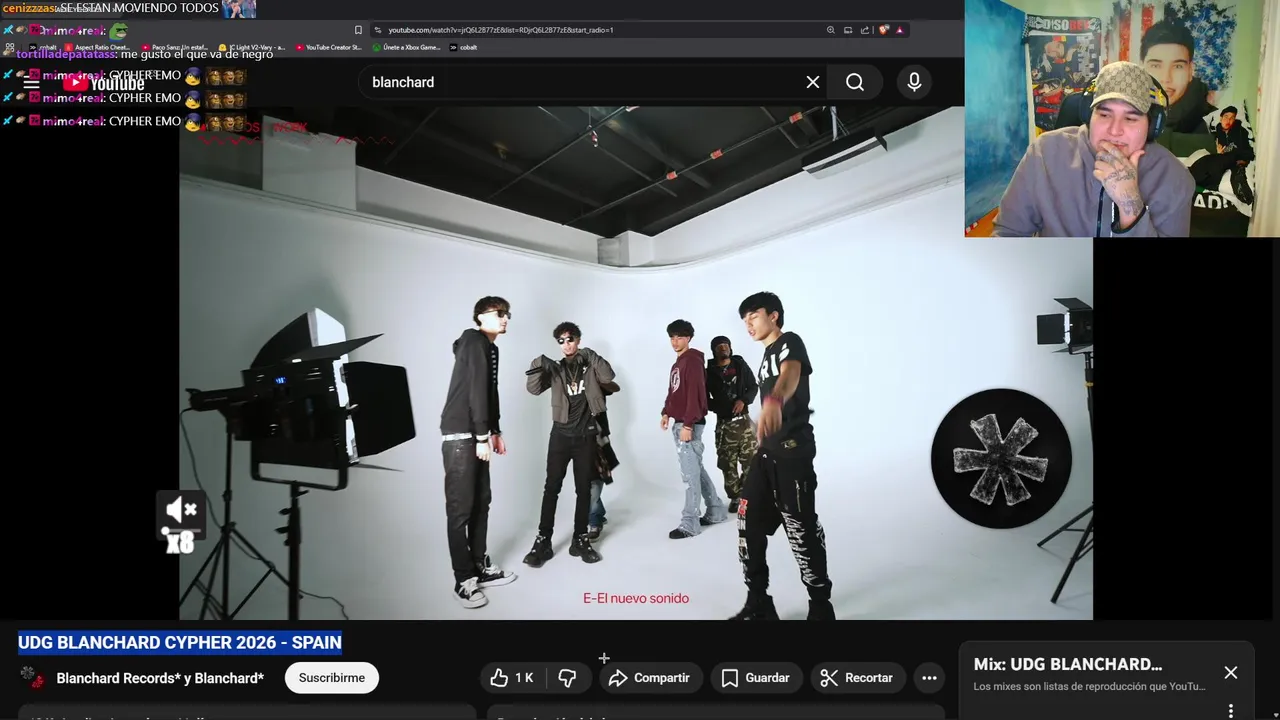The width and height of the screenshot is (1280, 720).
Task: Open the three-dot more actions menu
Action: [929, 678]
